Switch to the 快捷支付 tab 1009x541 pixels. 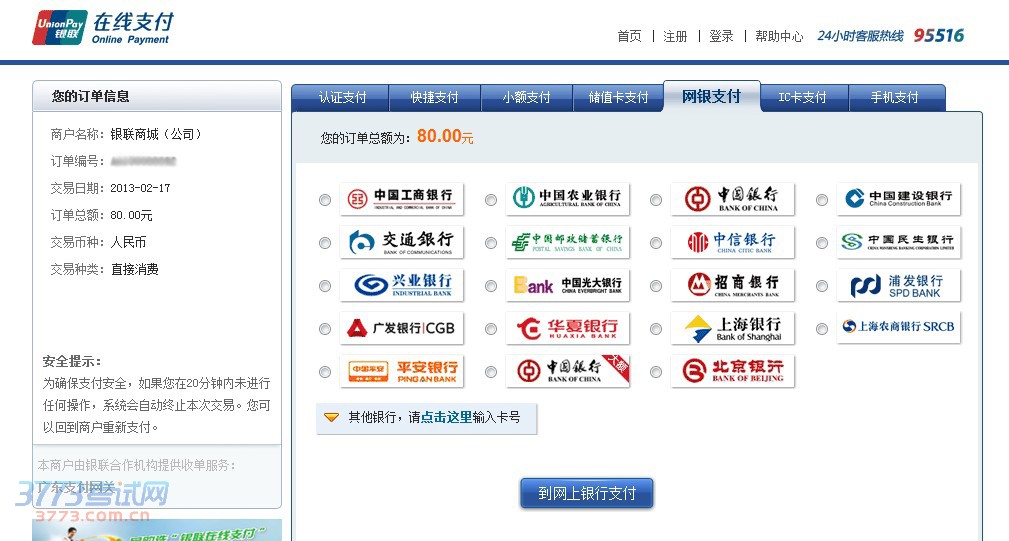pyautogui.click(x=435, y=97)
